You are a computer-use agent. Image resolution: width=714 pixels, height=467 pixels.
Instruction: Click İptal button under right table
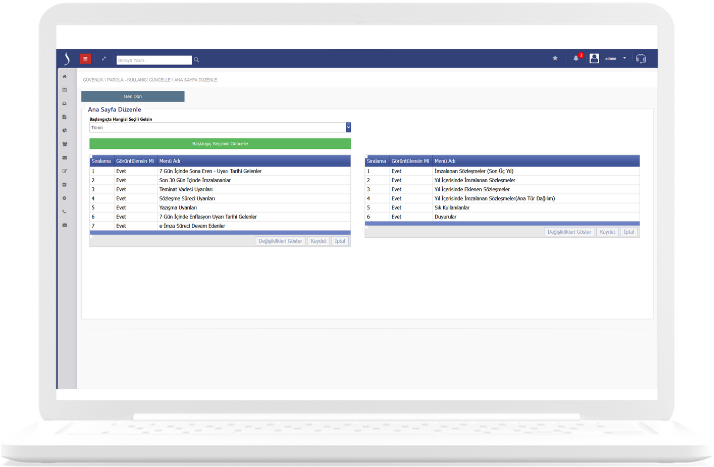pyautogui.click(x=629, y=232)
